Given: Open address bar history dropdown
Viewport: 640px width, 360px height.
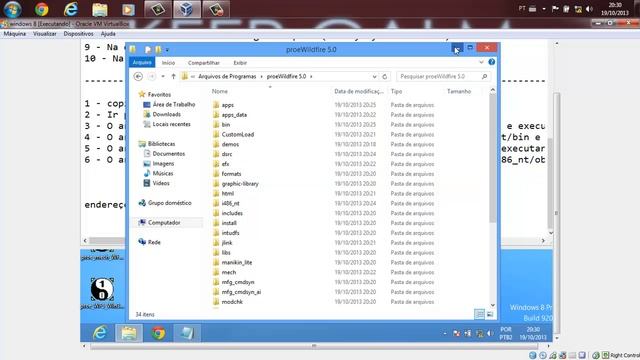Looking at the screenshot, I should pos(374,76).
